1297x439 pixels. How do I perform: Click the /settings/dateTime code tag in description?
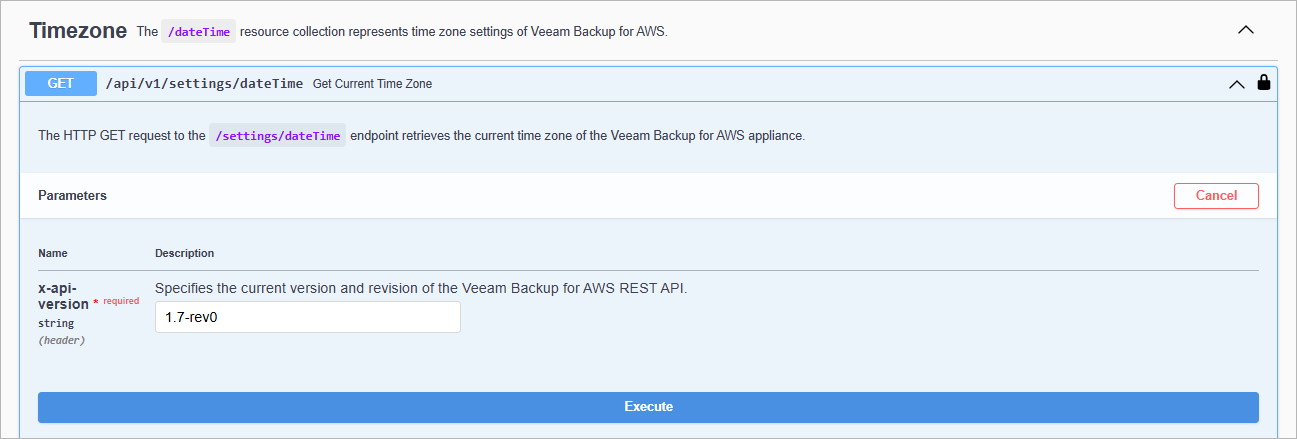277,136
